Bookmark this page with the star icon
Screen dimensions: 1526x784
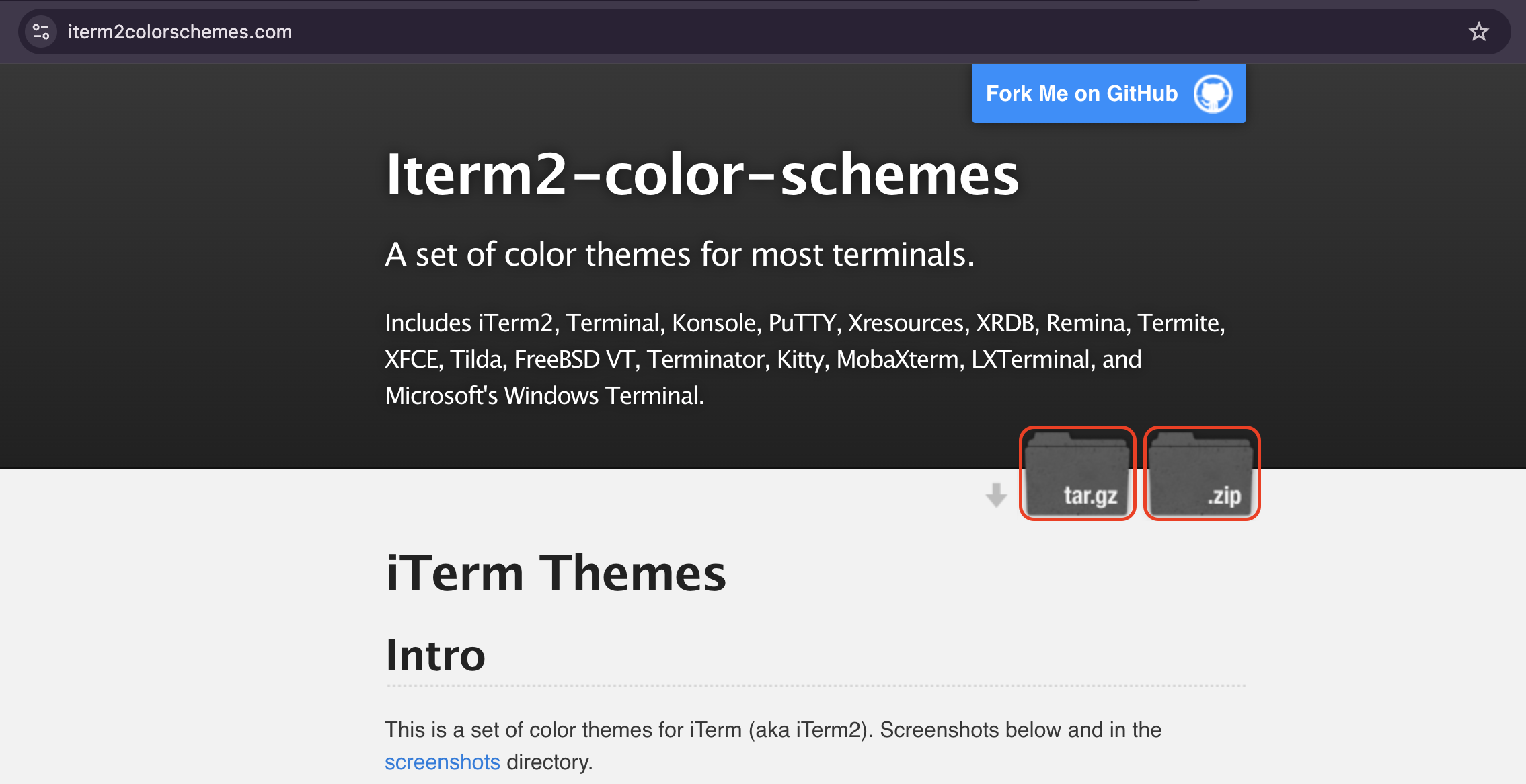point(1478,32)
